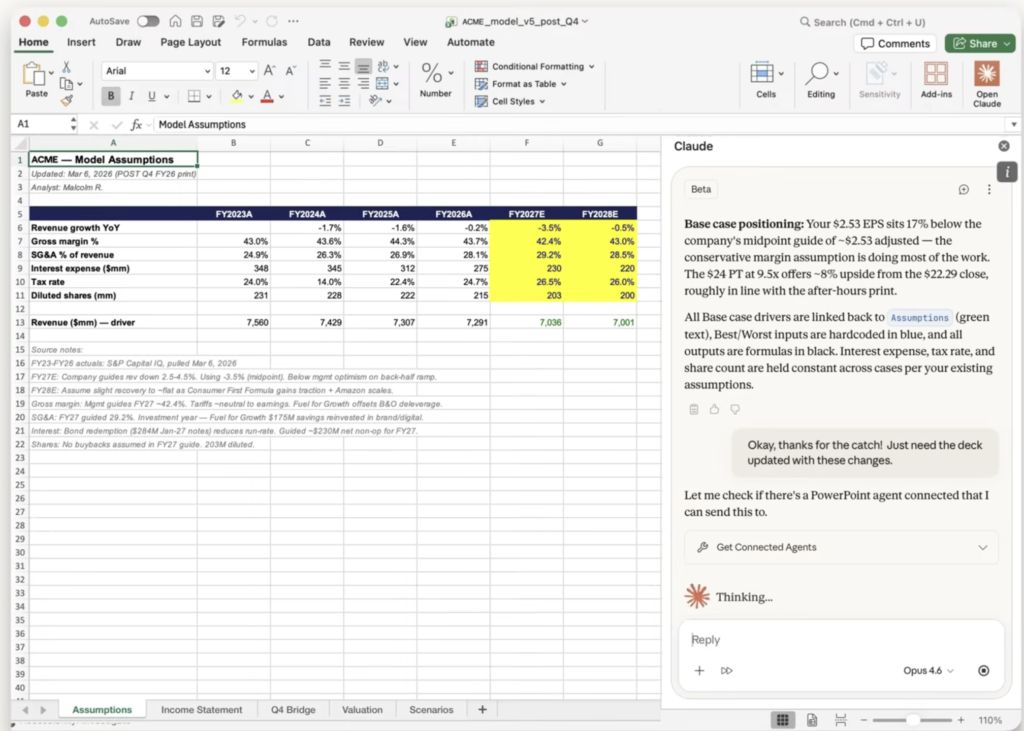Decrease font size with smaller A icon
The height and width of the screenshot is (731, 1024).
tap(291, 71)
